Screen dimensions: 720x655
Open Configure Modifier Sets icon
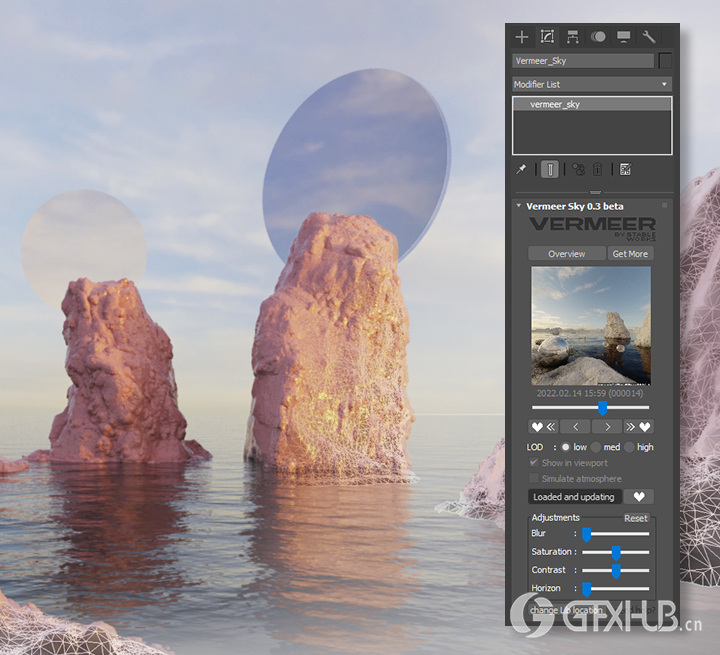coord(625,169)
